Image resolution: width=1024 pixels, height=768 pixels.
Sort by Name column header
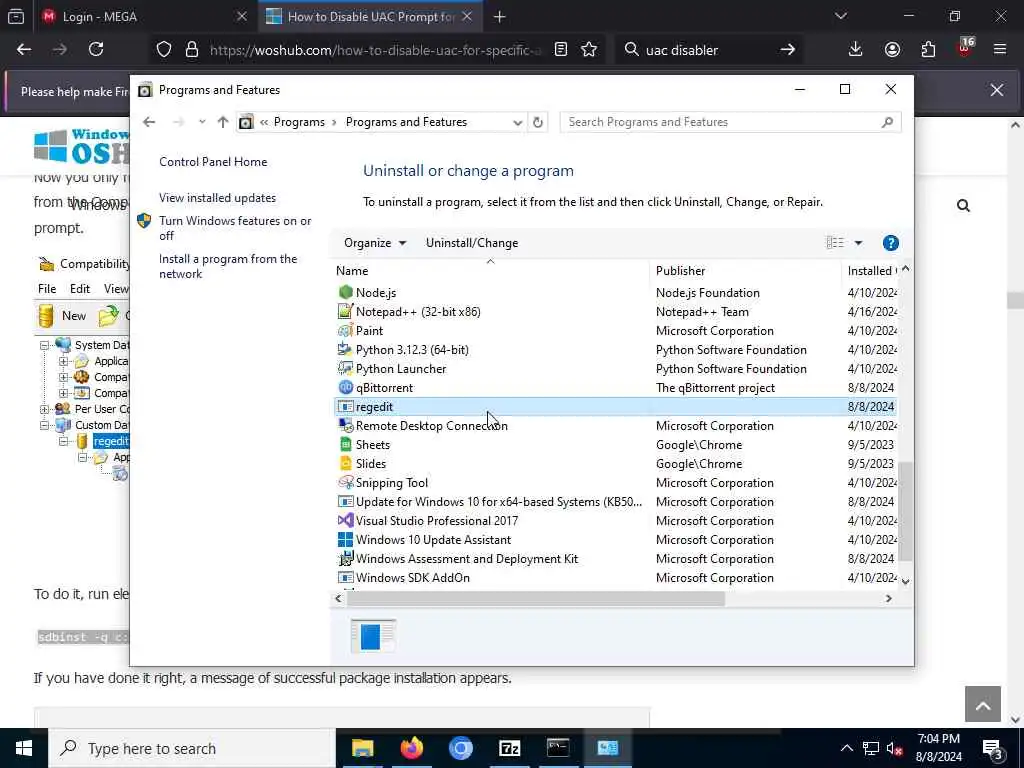click(x=490, y=270)
